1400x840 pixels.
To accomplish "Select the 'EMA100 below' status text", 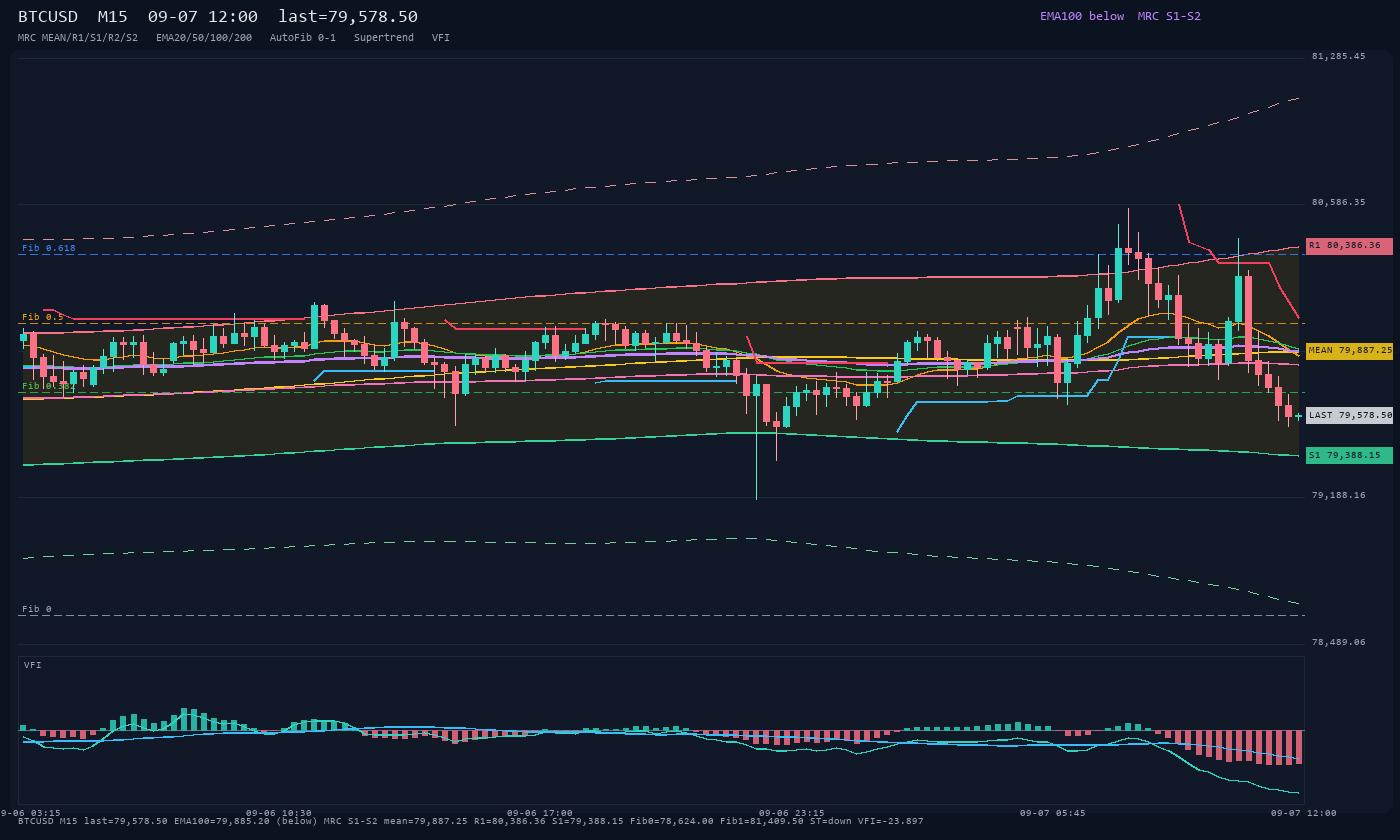I will (x=1082, y=16).
